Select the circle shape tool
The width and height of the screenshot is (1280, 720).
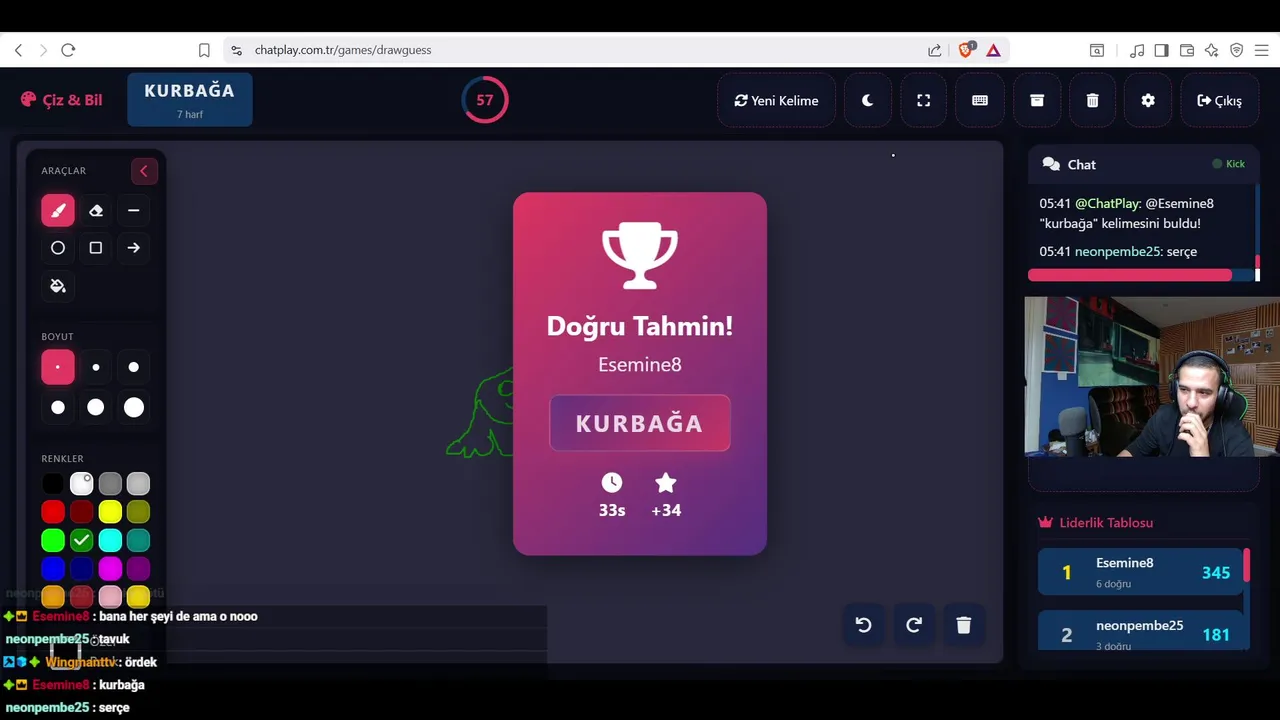58,248
